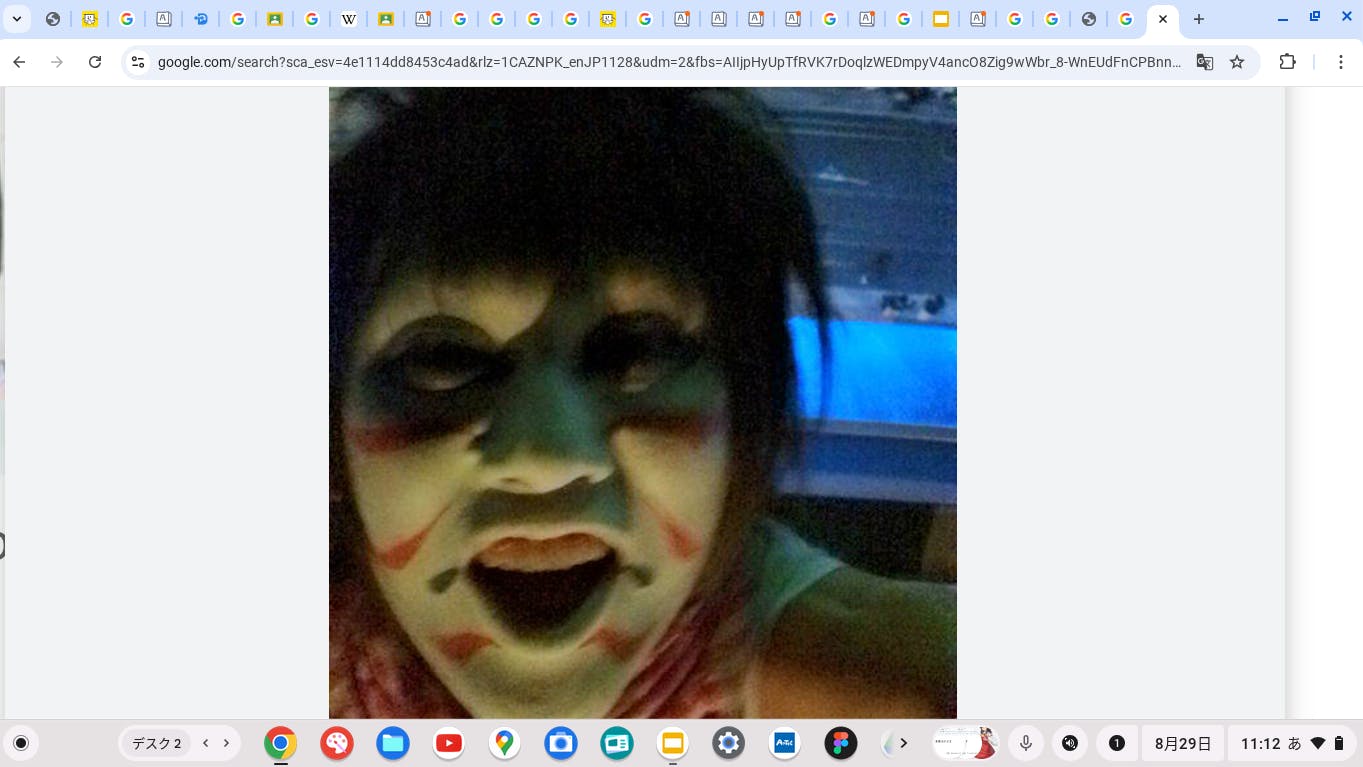Open a new browser tab
The width and height of the screenshot is (1363, 767).
pos(1199,19)
